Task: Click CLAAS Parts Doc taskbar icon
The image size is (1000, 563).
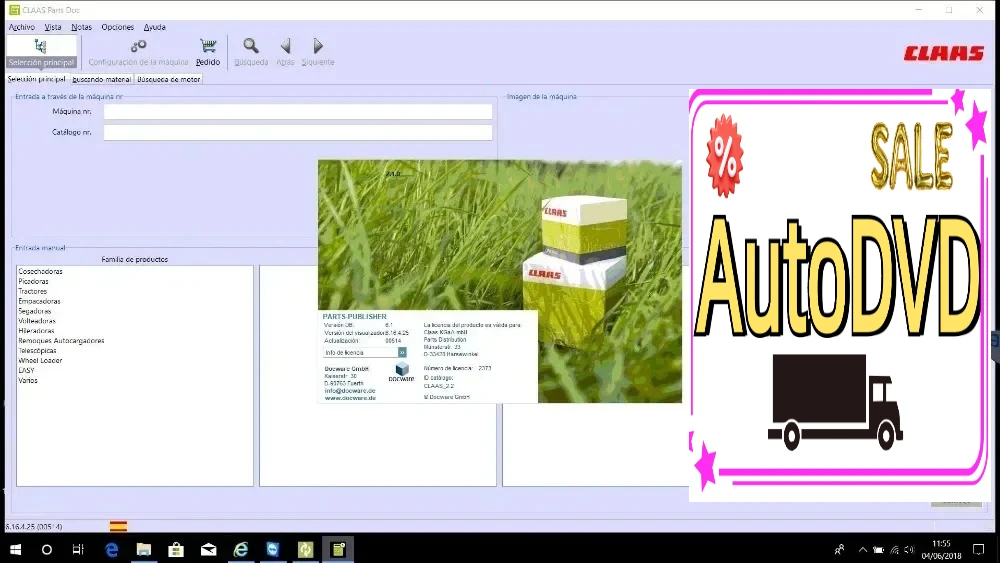Action: coord(338,549)
